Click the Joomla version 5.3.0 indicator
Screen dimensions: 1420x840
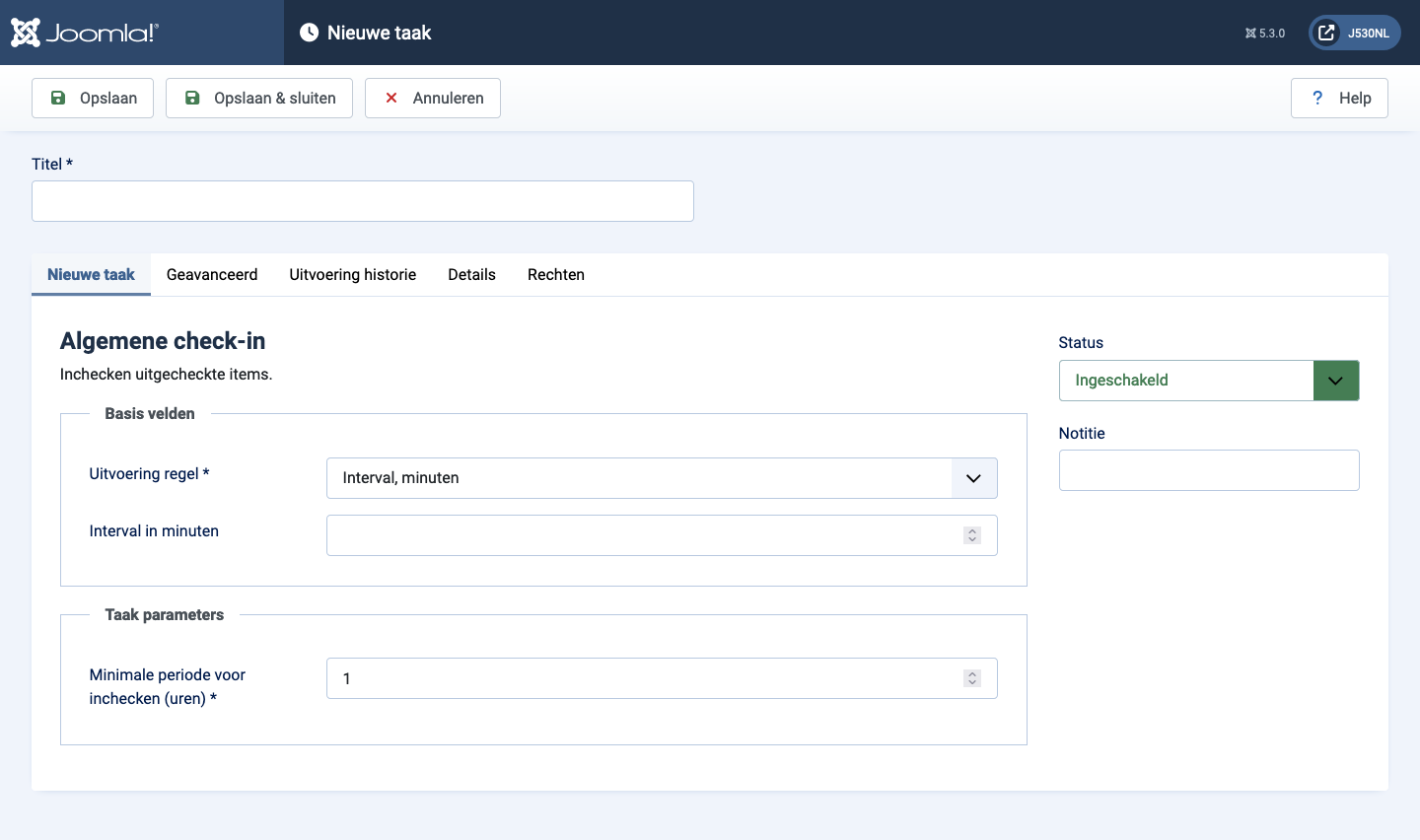[x=1265, y=34]
